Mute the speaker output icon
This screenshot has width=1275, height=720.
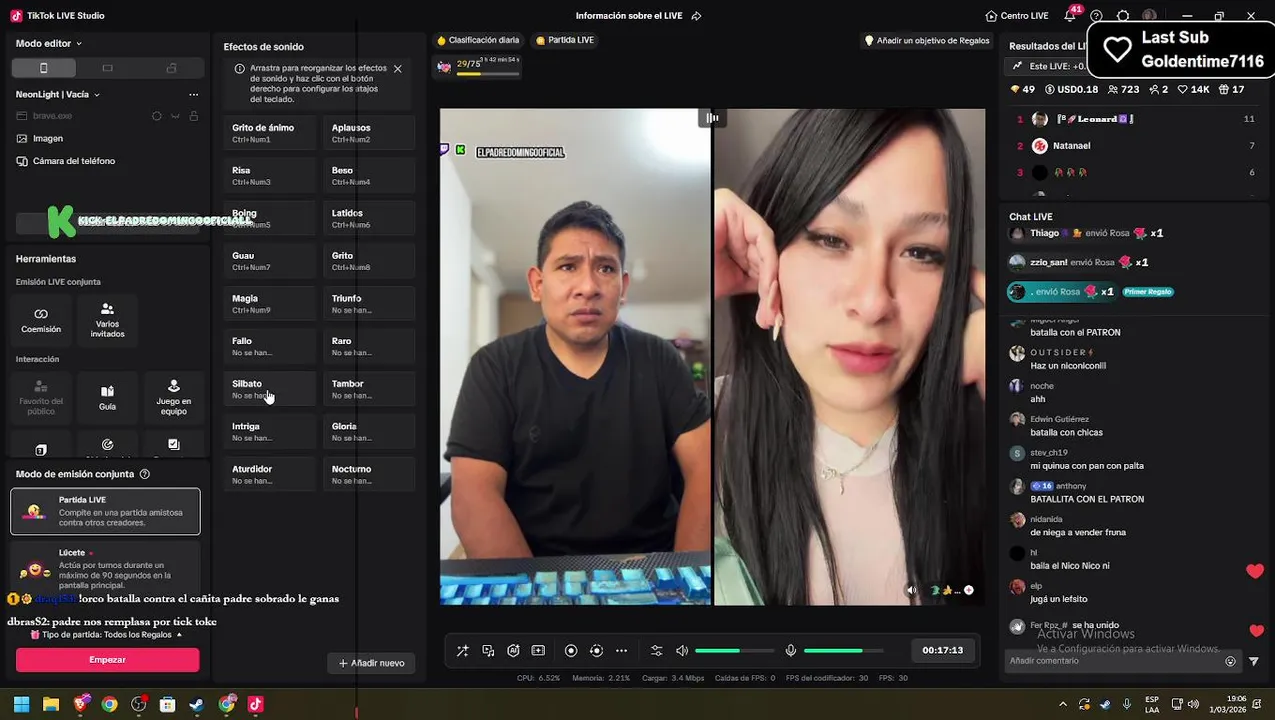(682, 650)
